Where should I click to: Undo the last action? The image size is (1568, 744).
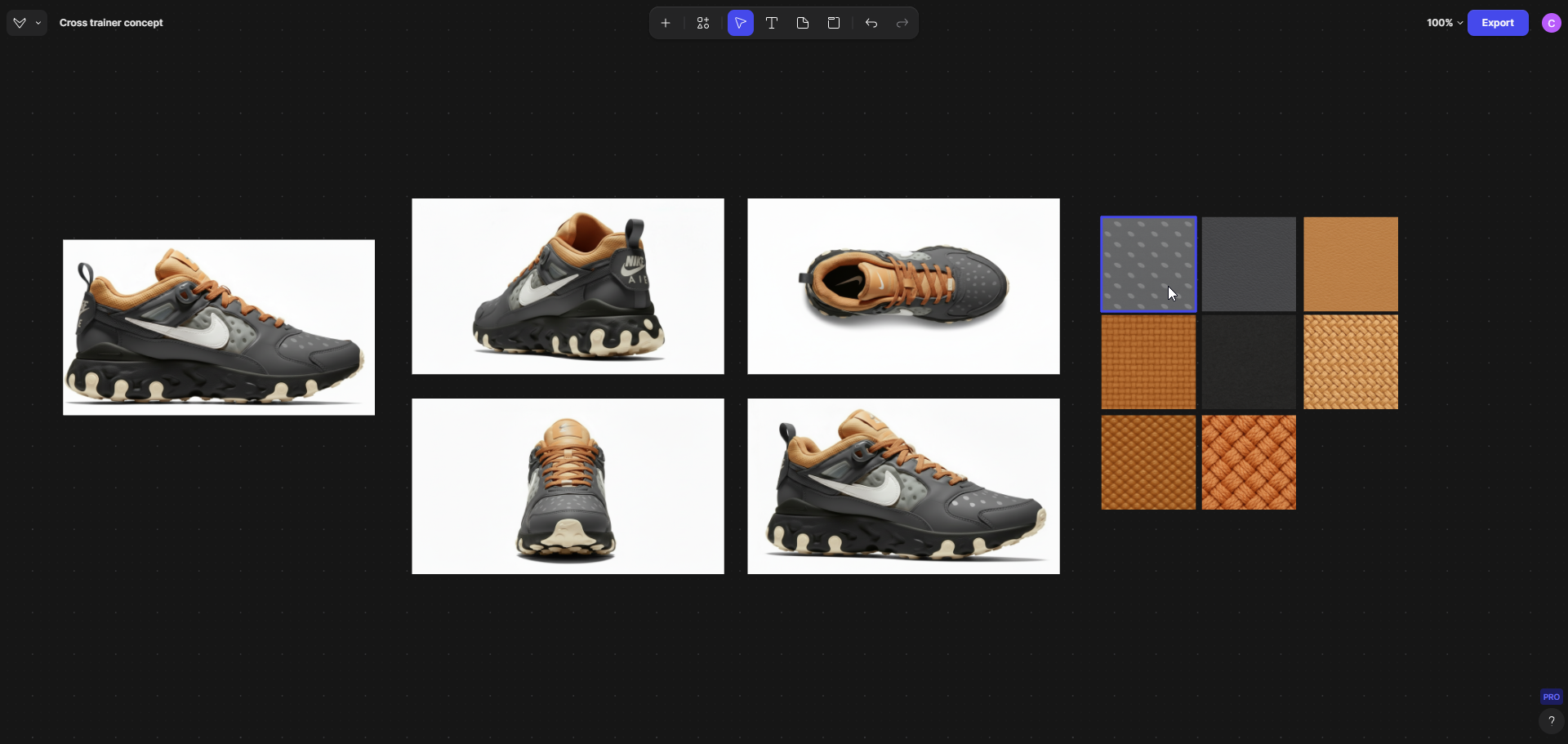coord(871,23)
